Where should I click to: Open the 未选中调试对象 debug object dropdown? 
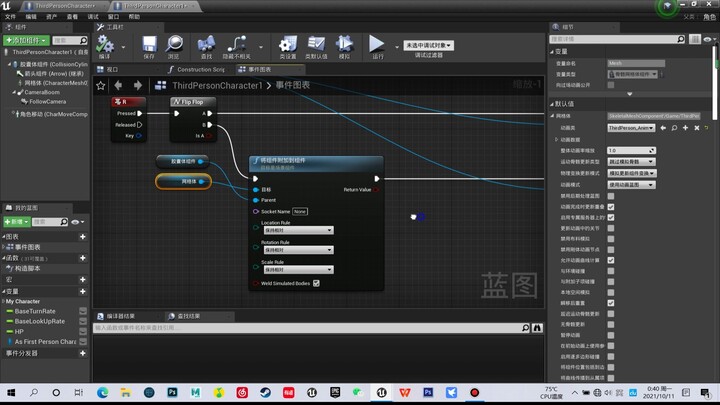coord(428,45)
